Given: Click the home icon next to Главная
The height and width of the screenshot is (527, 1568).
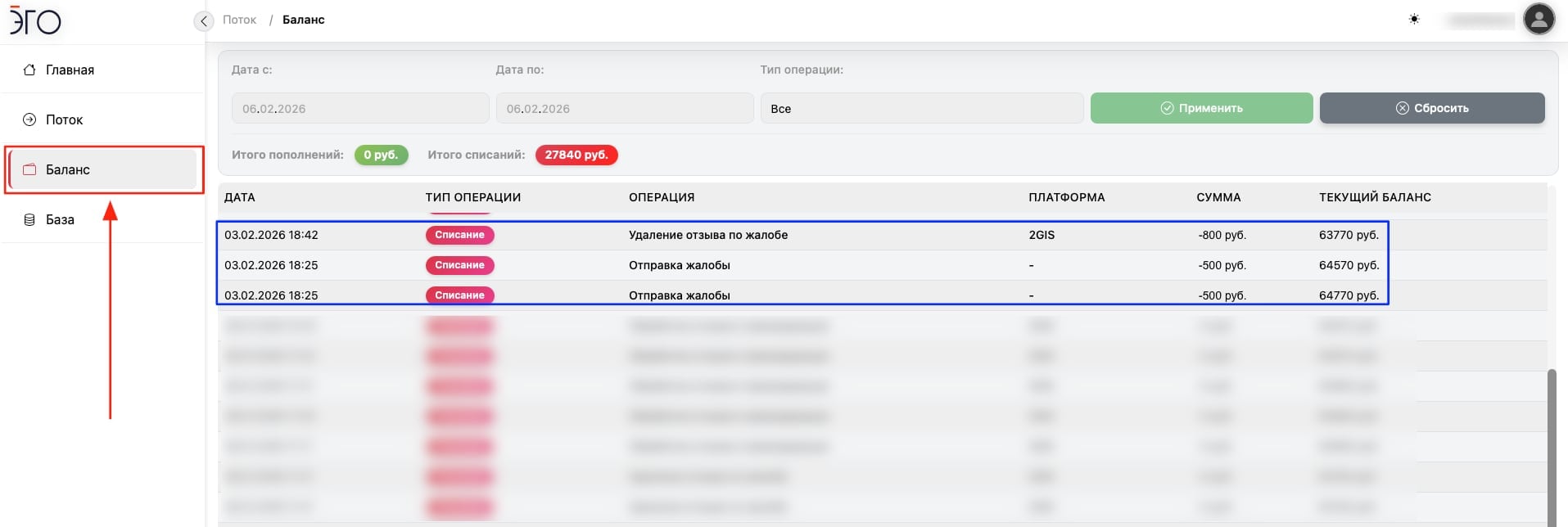Looking at the screenshot, I should (x=29, y=70).
